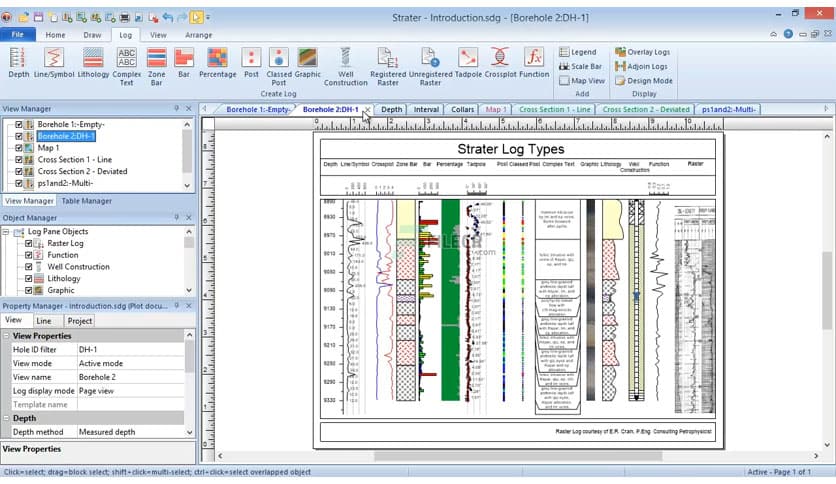
Task: Create a Crossplot log
Action: click(x=500, y=63)
